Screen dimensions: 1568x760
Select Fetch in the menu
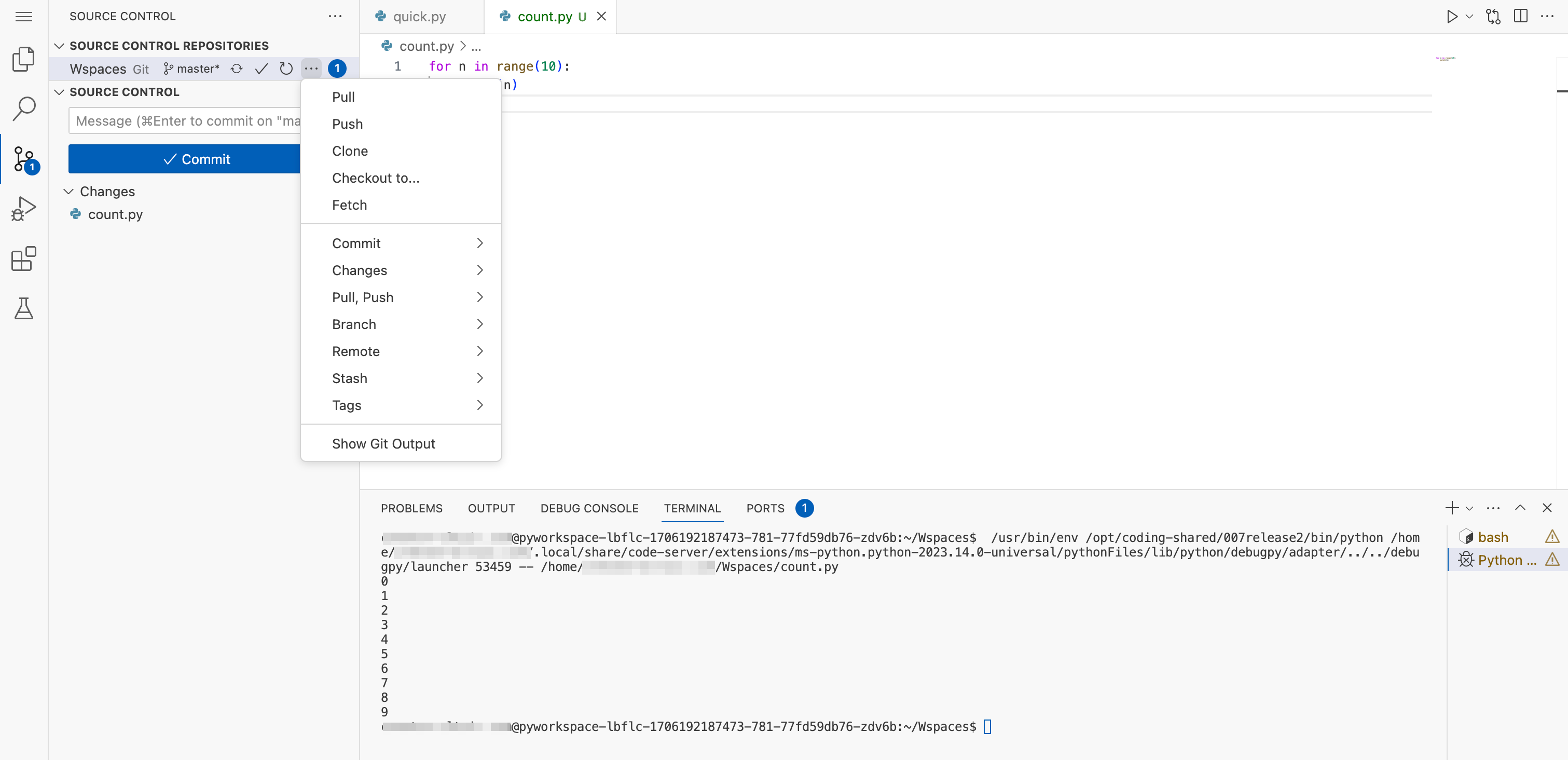(x=401, y=205)
